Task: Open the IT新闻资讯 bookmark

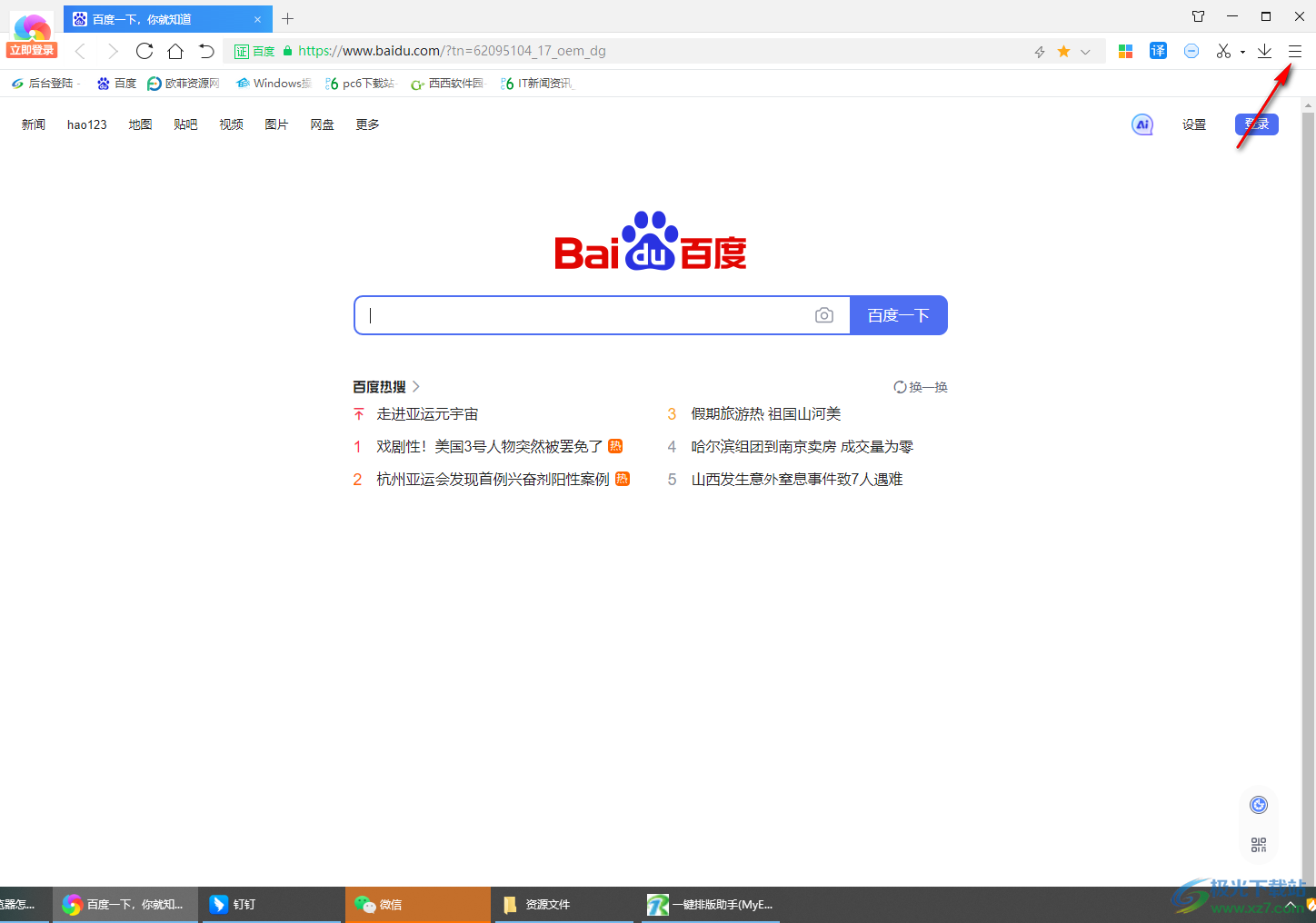Action: (537, 84)
